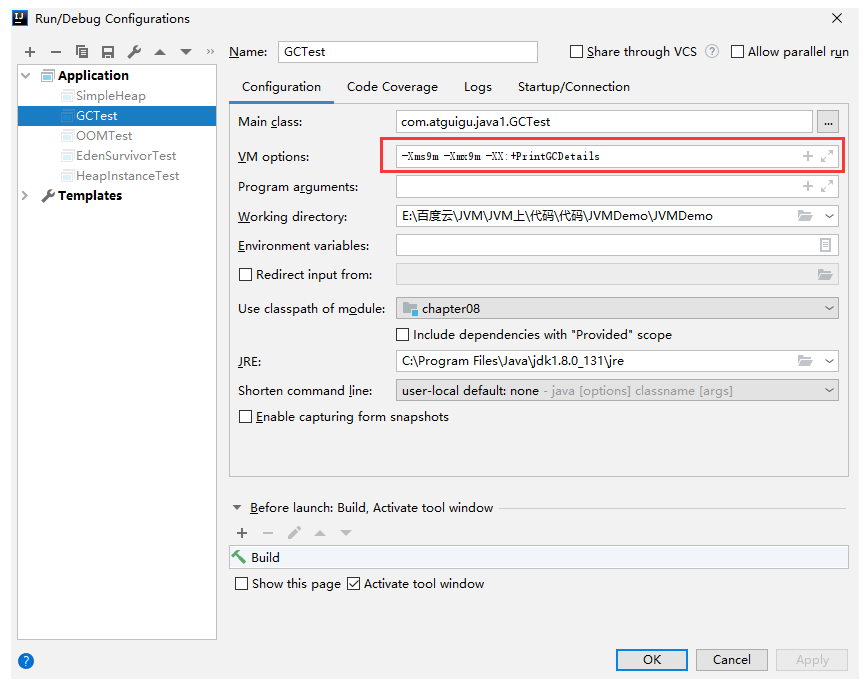Focus the Main class text field
This screenshot has width=865, height=687.
(x=604, y=122)
